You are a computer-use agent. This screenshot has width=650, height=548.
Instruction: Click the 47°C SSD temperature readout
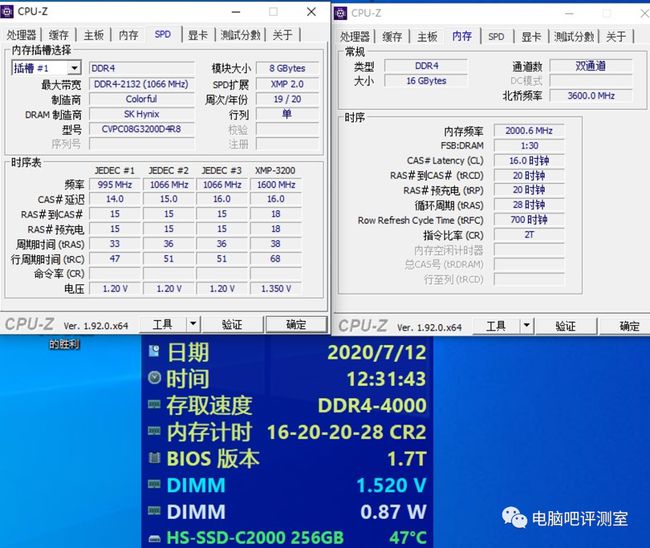click(407, 538)
